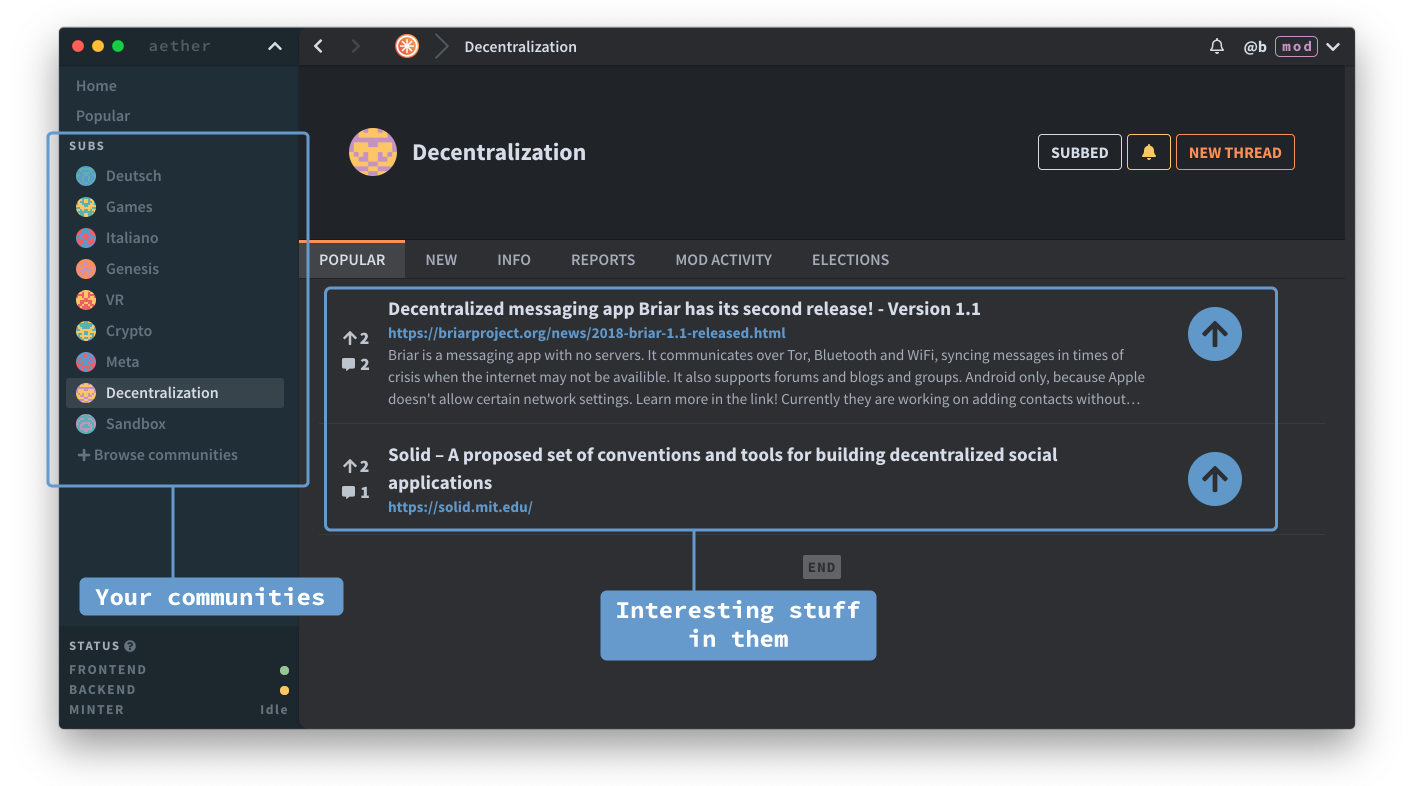Click the Decentralization community avatar in header

tap(373, 152)
